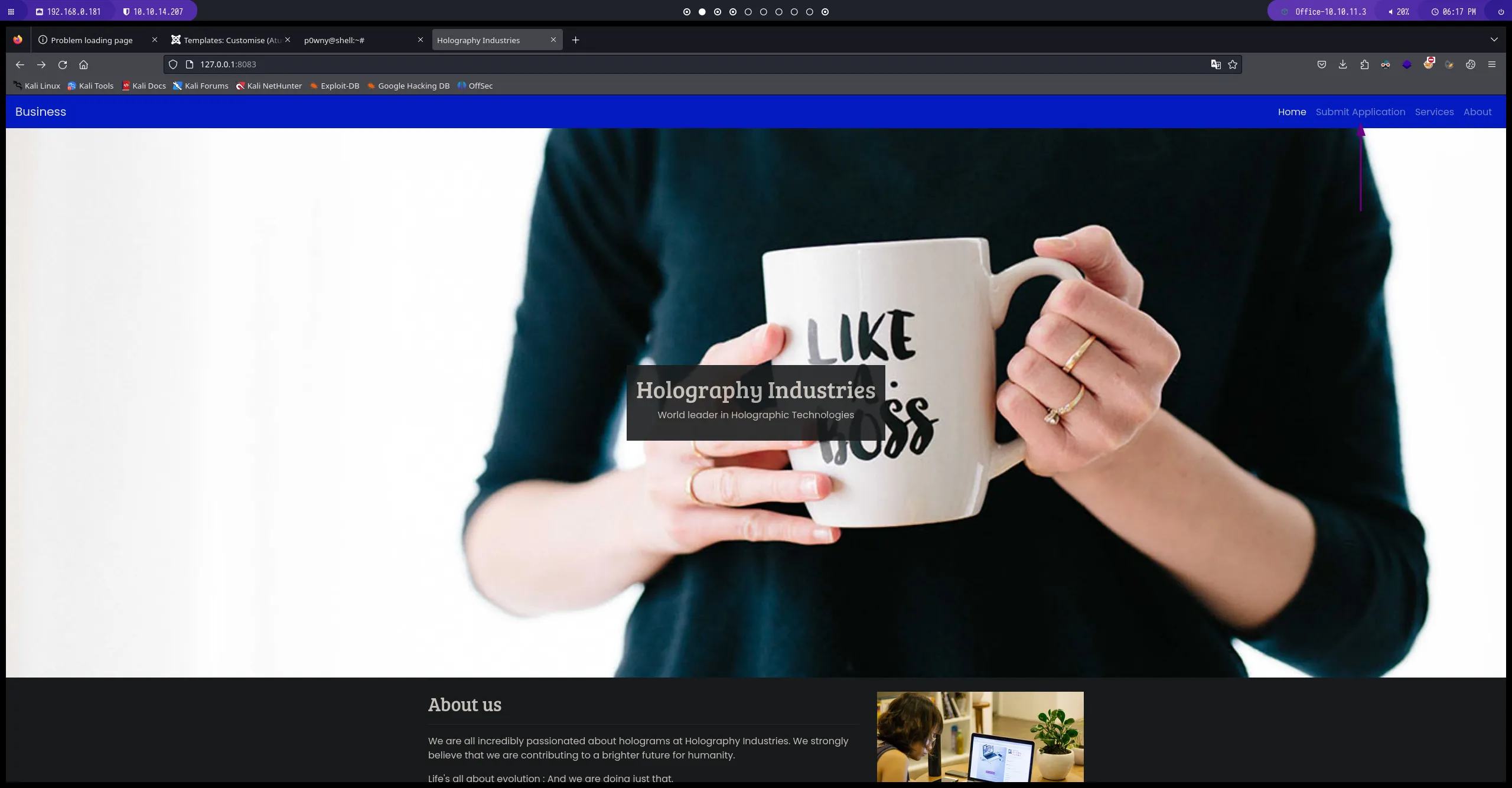Open a new tab with plus button
The height and width of the screenshot is (788, 1512).
click(575, 40)
